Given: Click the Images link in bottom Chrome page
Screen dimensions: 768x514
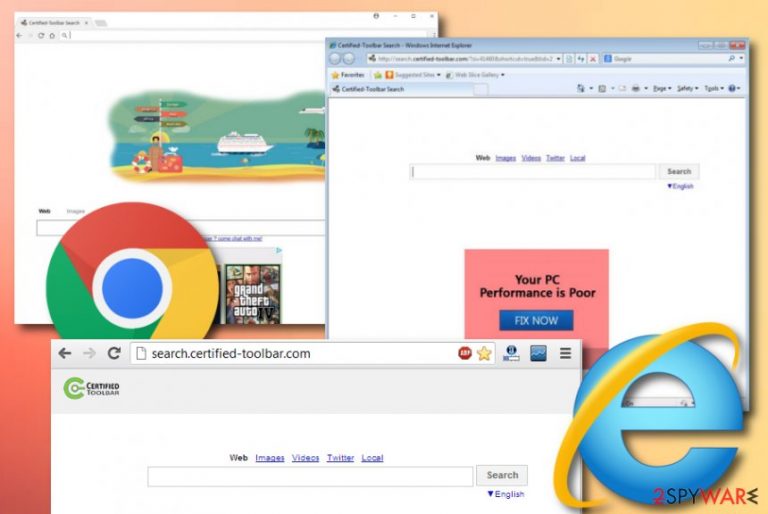Looking at the screenshot, I should tap(270, 458).
